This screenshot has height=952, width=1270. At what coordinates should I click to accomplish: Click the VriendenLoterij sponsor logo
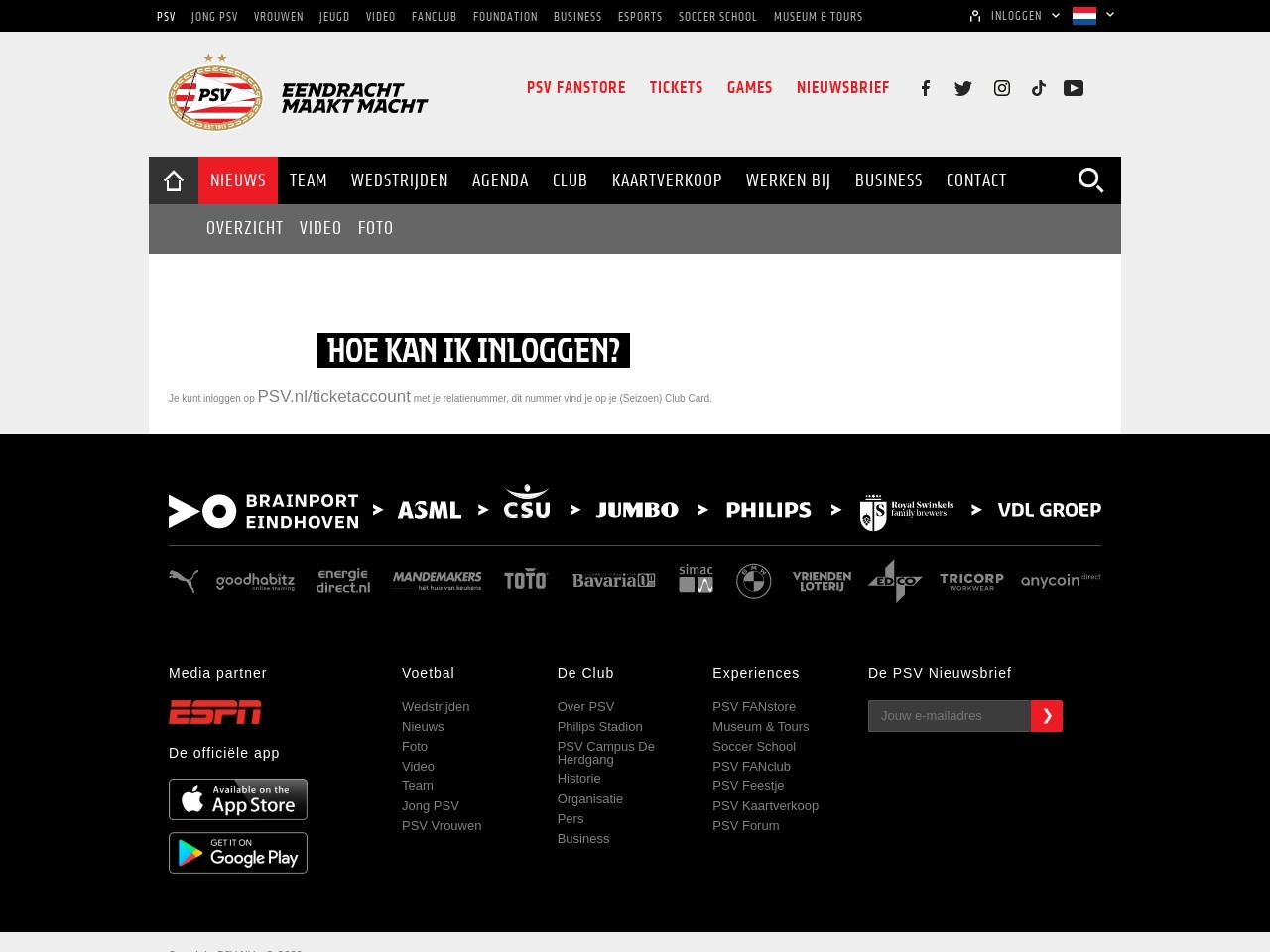click(x=823, y=581)
